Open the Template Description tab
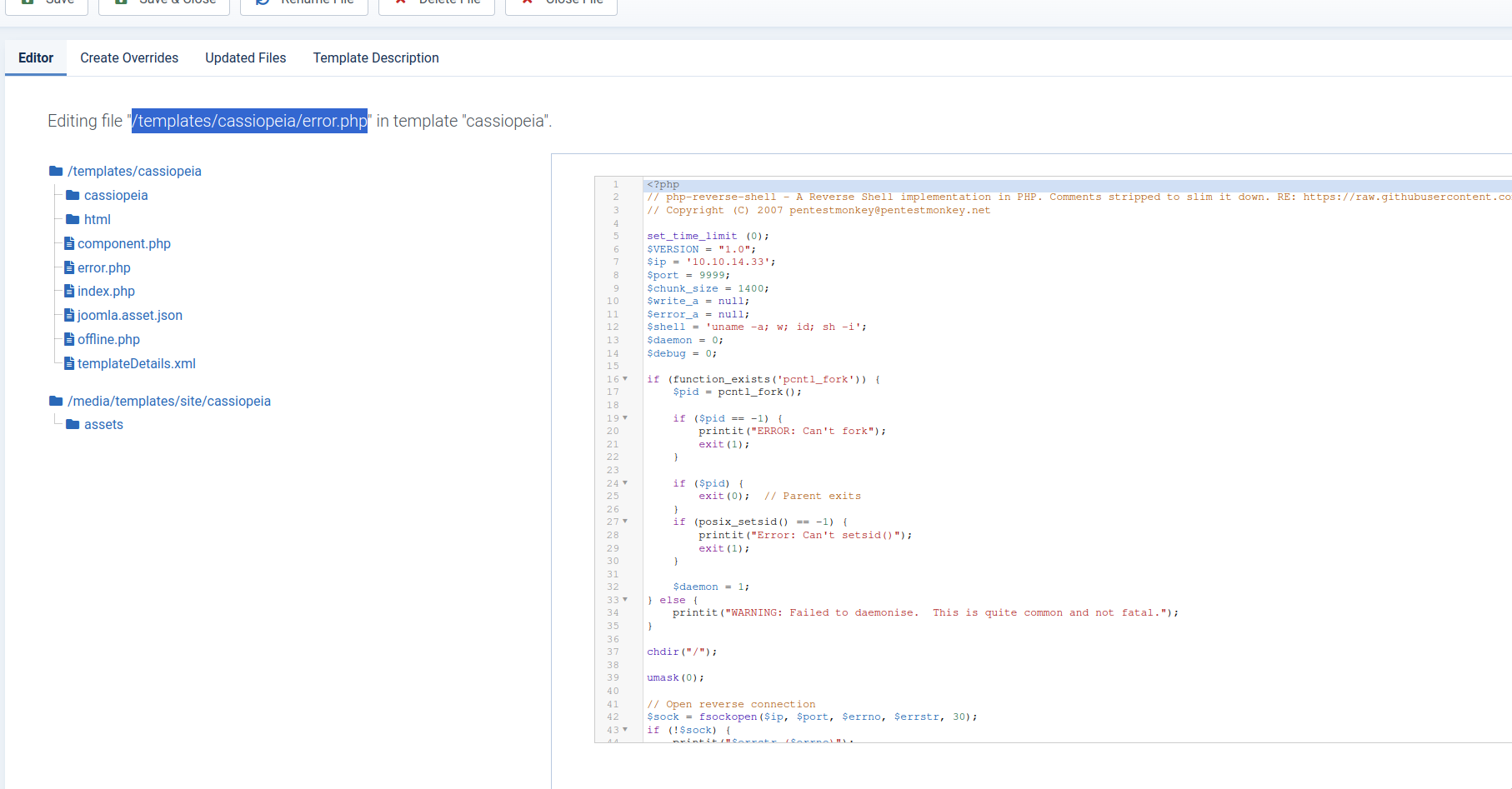 coord(376,57)
